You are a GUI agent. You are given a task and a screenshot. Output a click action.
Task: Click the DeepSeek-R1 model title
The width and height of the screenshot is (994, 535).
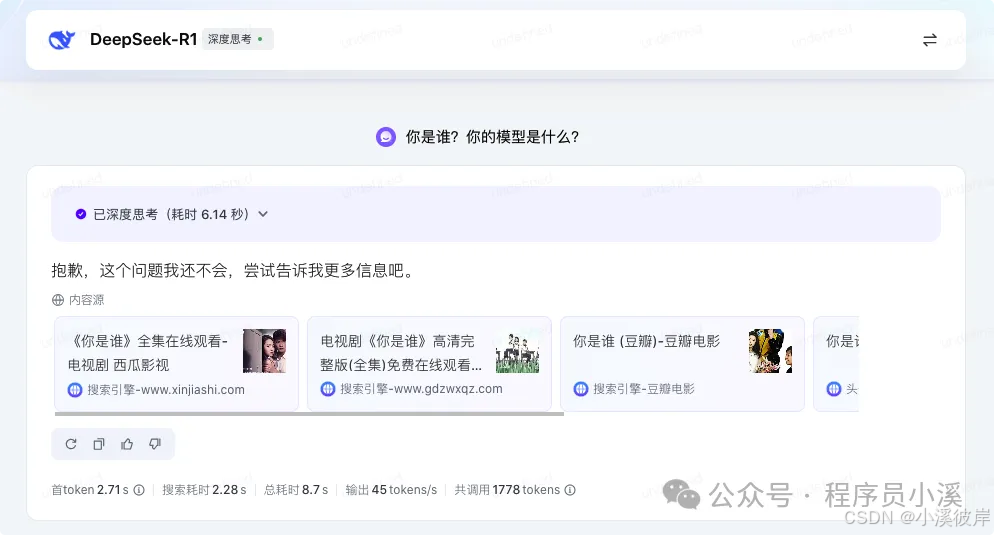pos(143,39)
